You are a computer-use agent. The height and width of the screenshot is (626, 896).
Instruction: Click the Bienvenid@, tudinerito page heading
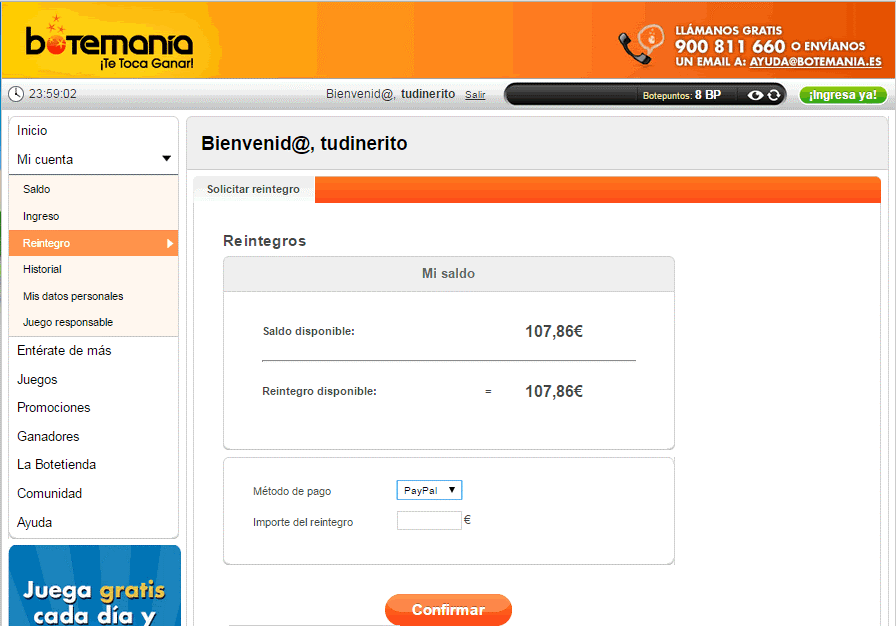[x=304, y=143]
